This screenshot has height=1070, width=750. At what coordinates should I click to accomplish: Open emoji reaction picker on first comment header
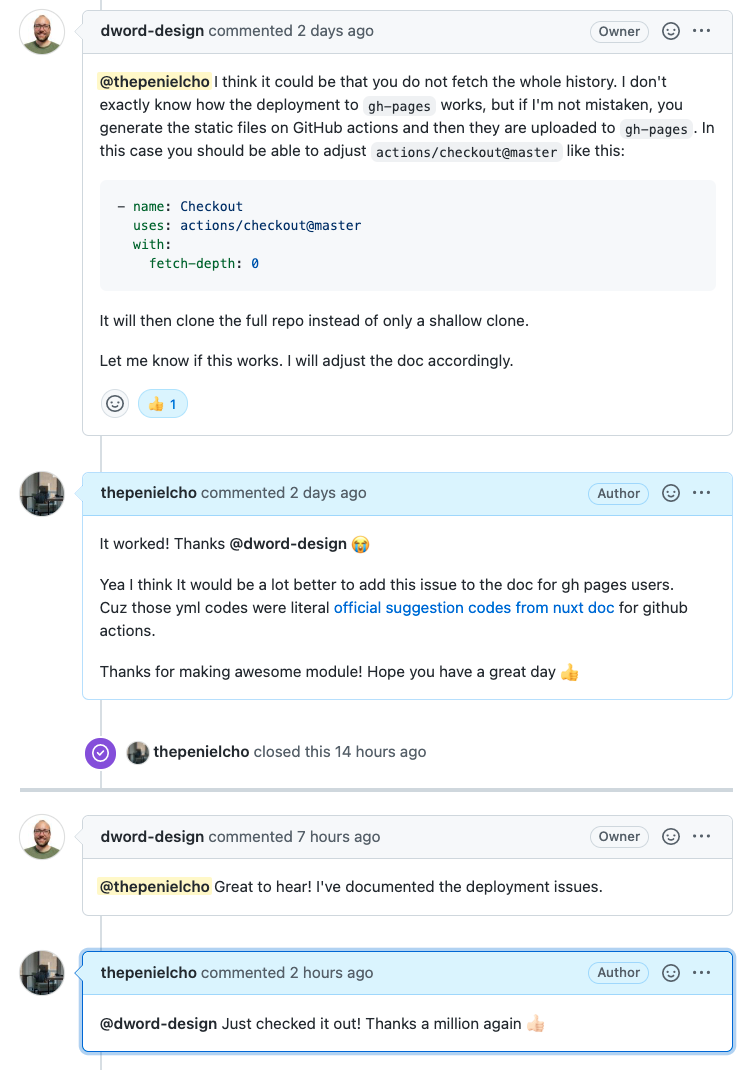672,31
